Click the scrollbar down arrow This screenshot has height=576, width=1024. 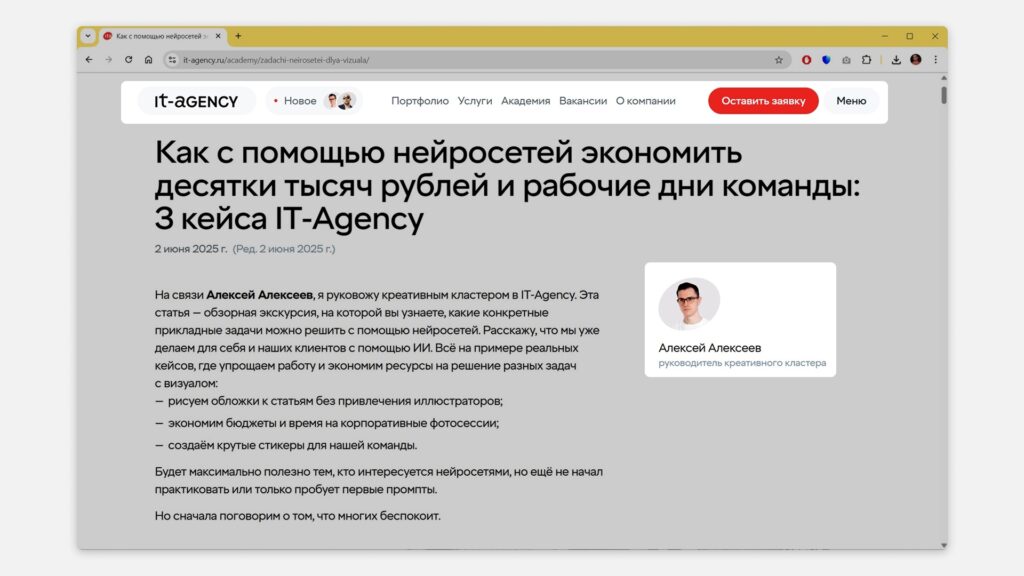(944, 545)
